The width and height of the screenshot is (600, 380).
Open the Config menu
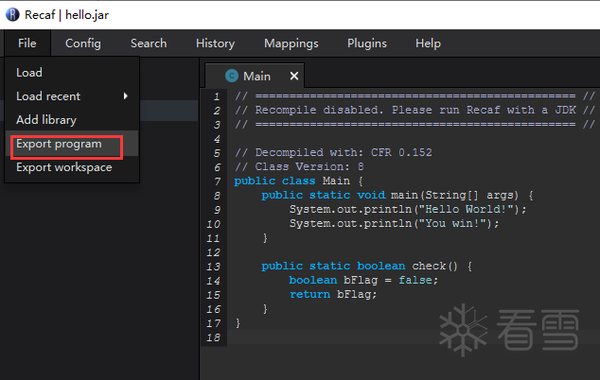pyautogui.click(x=83, y=43)
